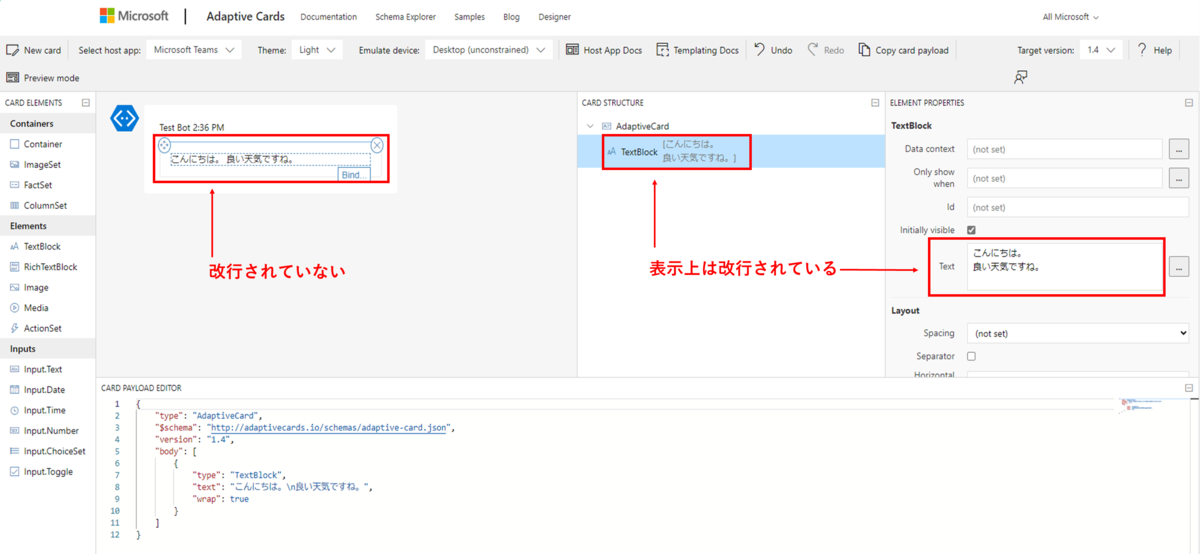Click the ellipsis button next to Text field
Viewport: 1200px width, 554px height.
pos(1180,267)
